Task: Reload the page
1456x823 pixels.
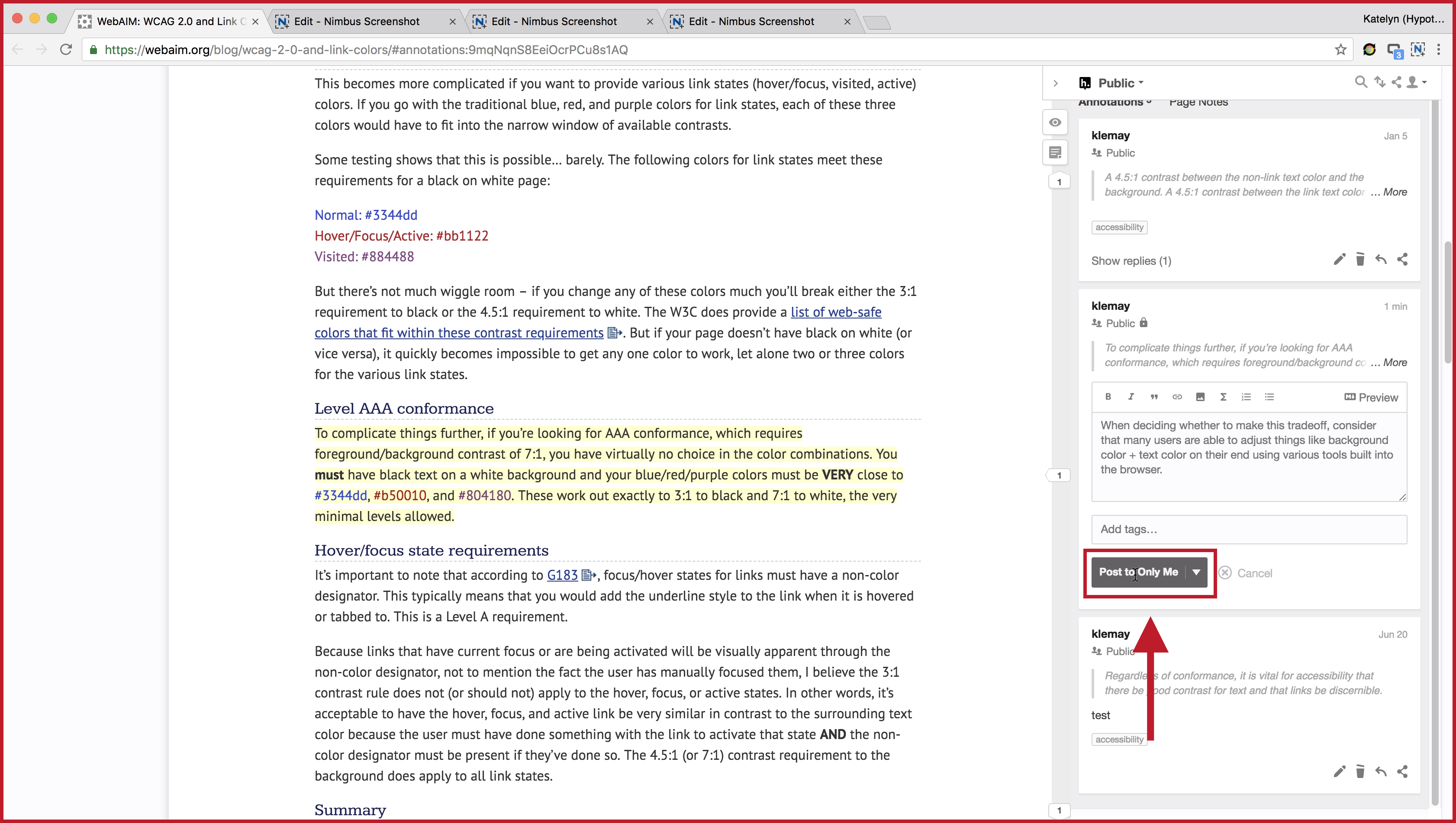Action: coord(66,50)
